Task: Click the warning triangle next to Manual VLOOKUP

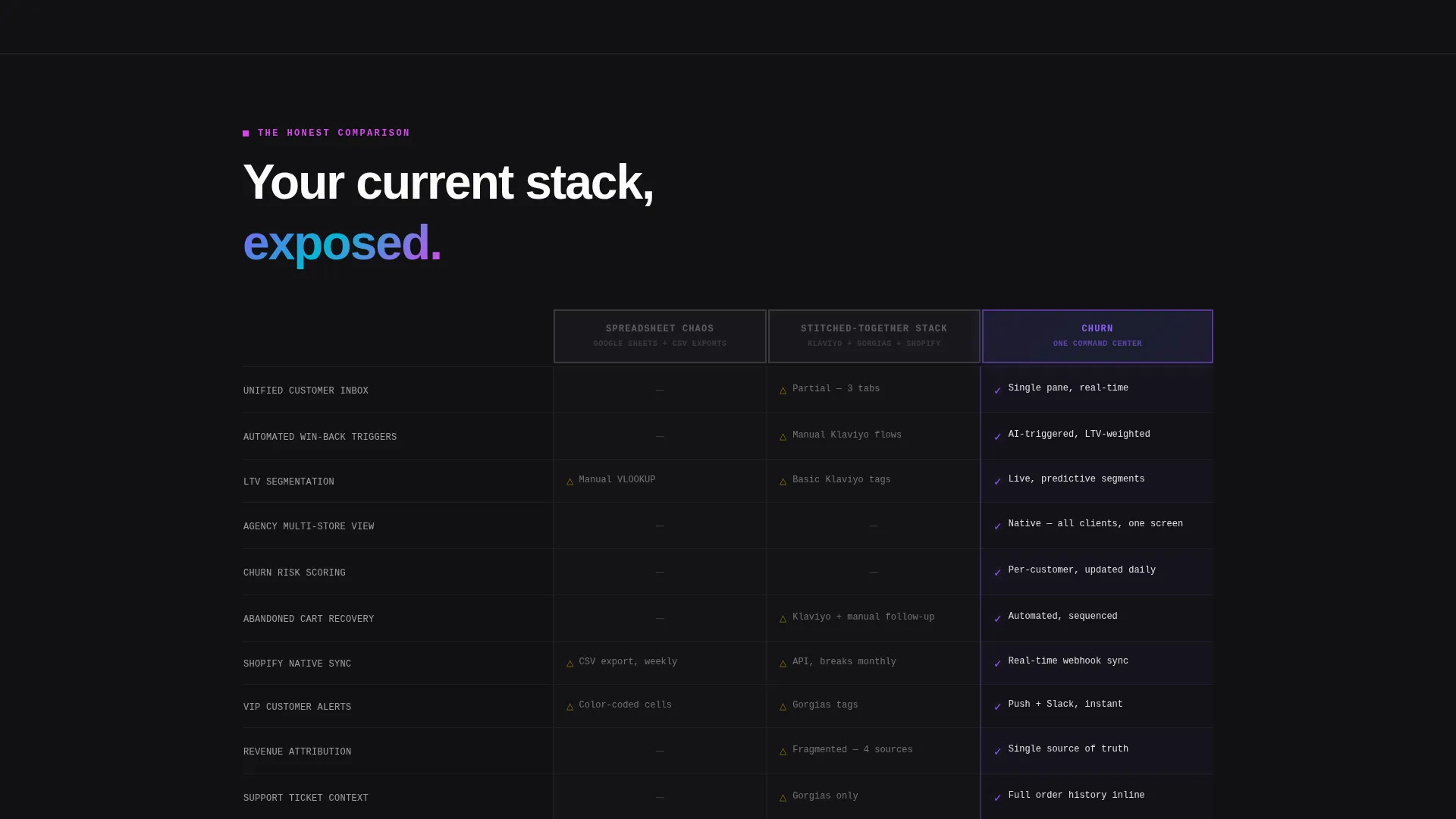Action: click(570, 482)
